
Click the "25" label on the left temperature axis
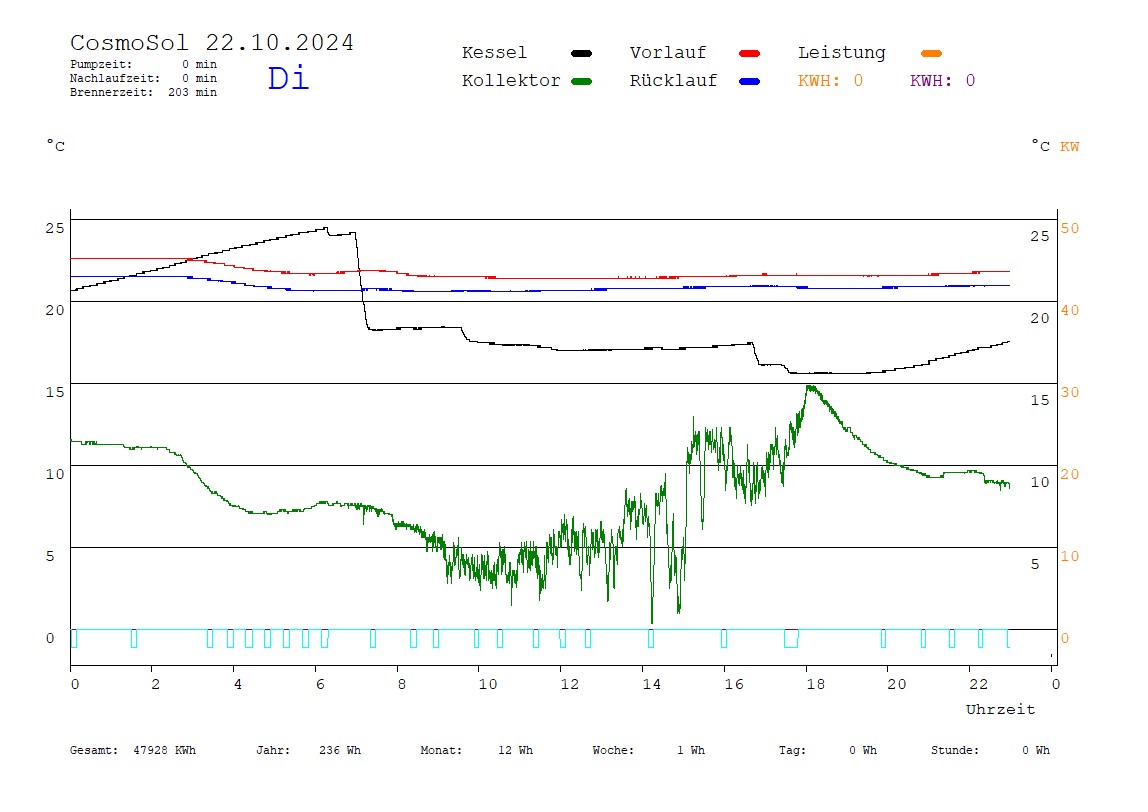55,228
